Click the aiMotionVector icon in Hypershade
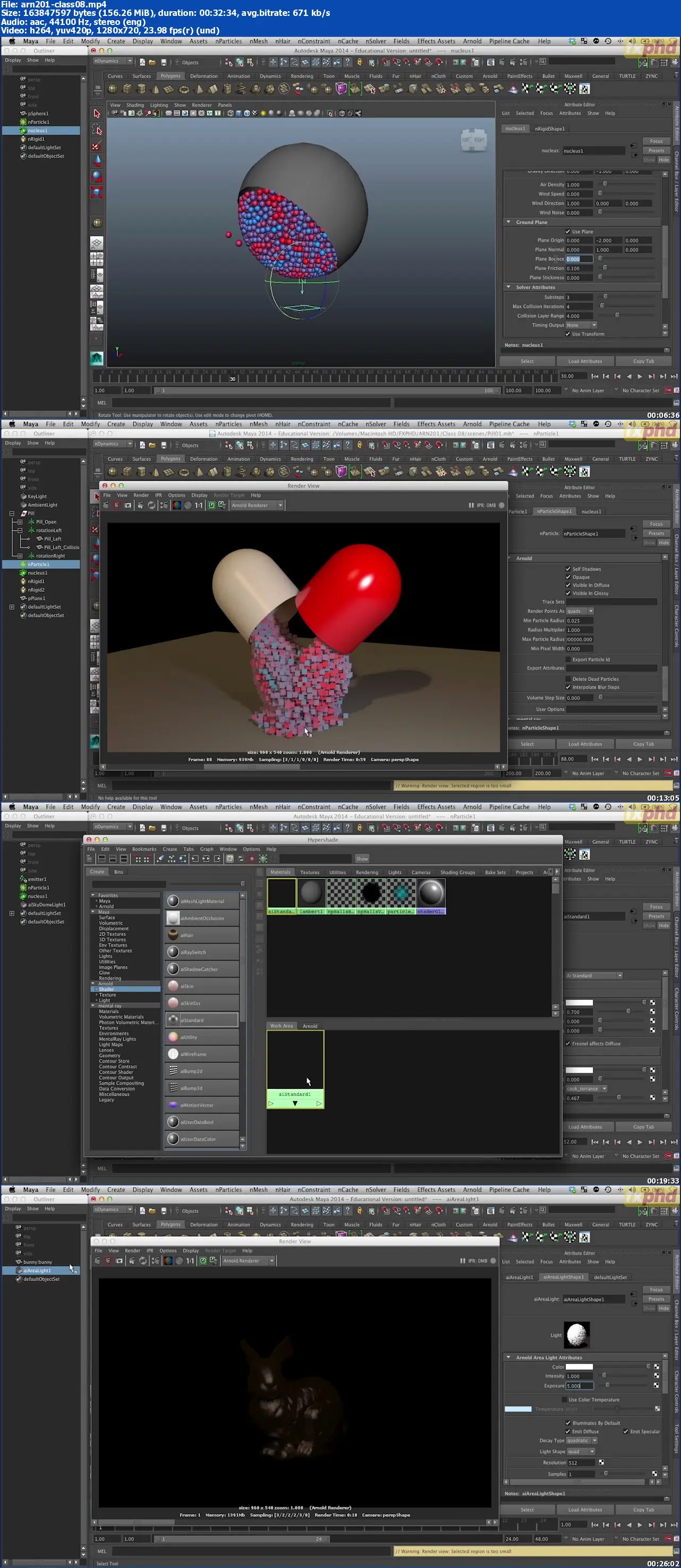The height and width of the screenshot is (1568, 681). [173, 1105]
